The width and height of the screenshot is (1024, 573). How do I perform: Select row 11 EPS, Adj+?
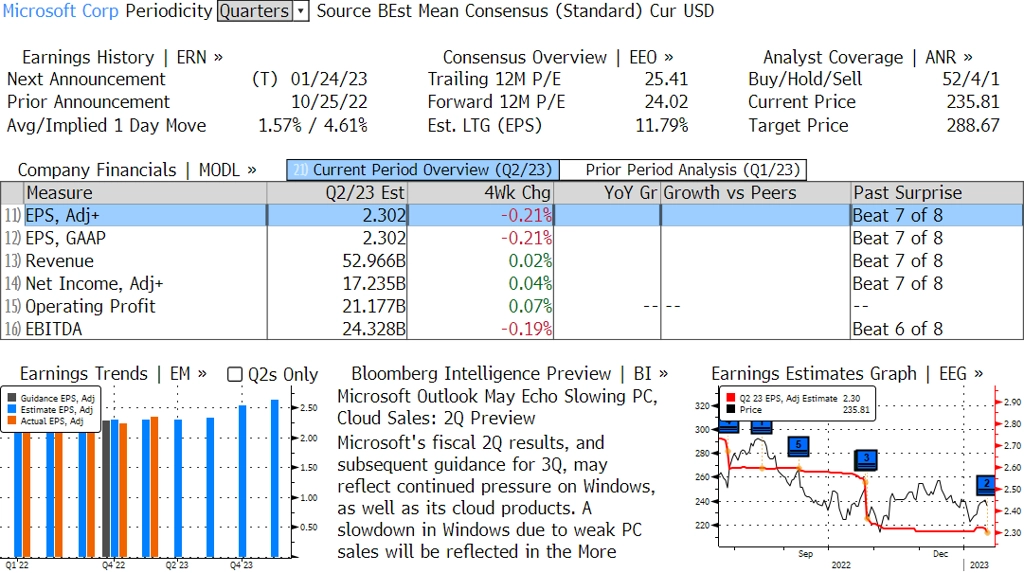point(512,216)
